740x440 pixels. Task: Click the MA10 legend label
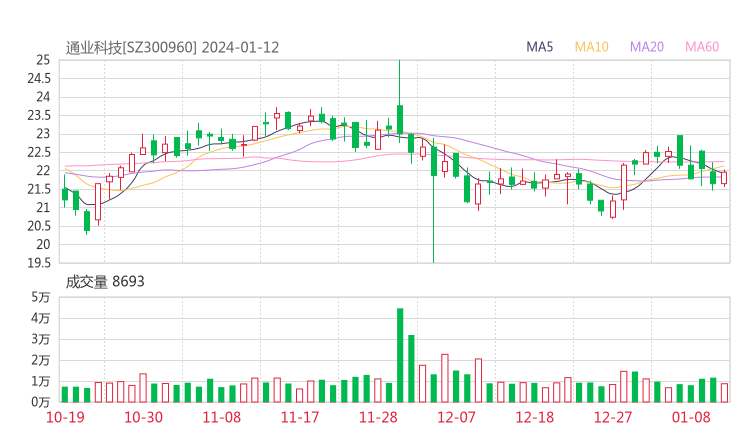[591, 47]
